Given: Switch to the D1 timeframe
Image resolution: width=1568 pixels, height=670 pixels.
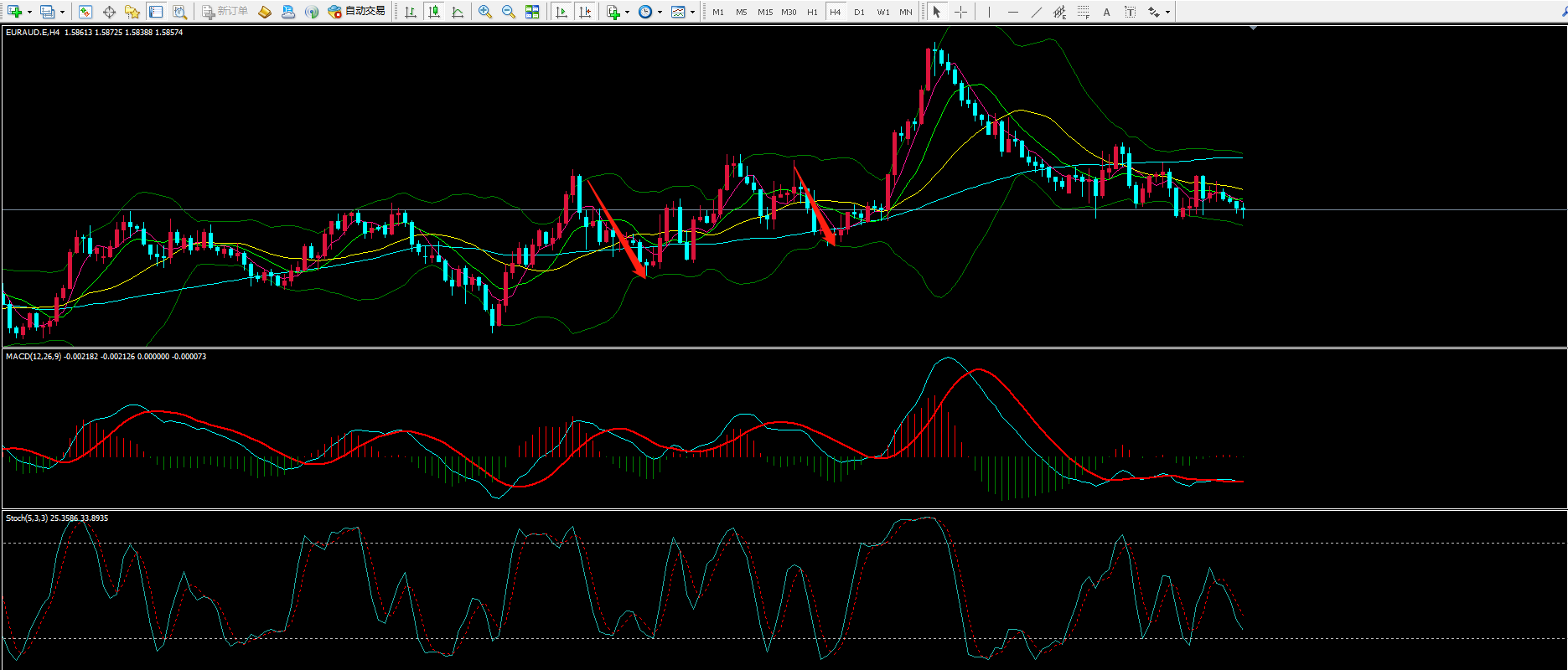Looking at the screenshot, I should click(x=859, y=12).
